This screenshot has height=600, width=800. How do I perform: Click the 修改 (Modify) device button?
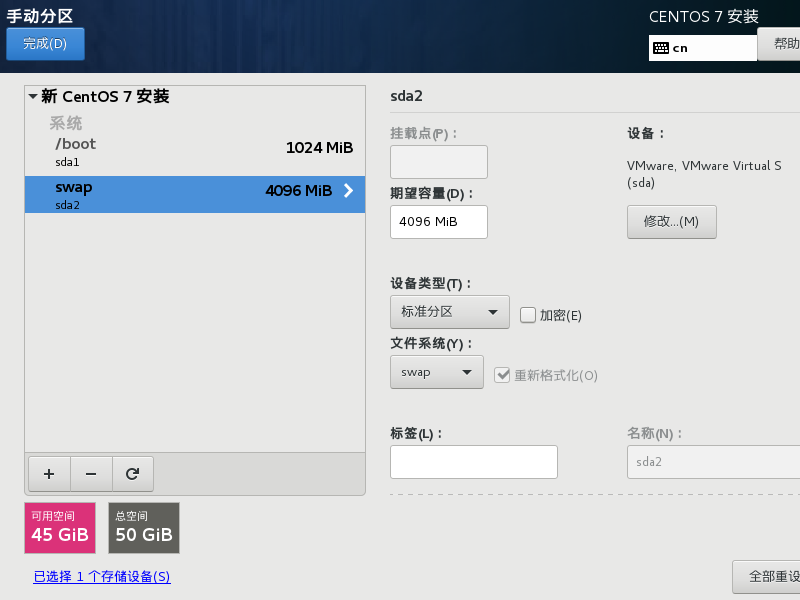coord(671,221)
